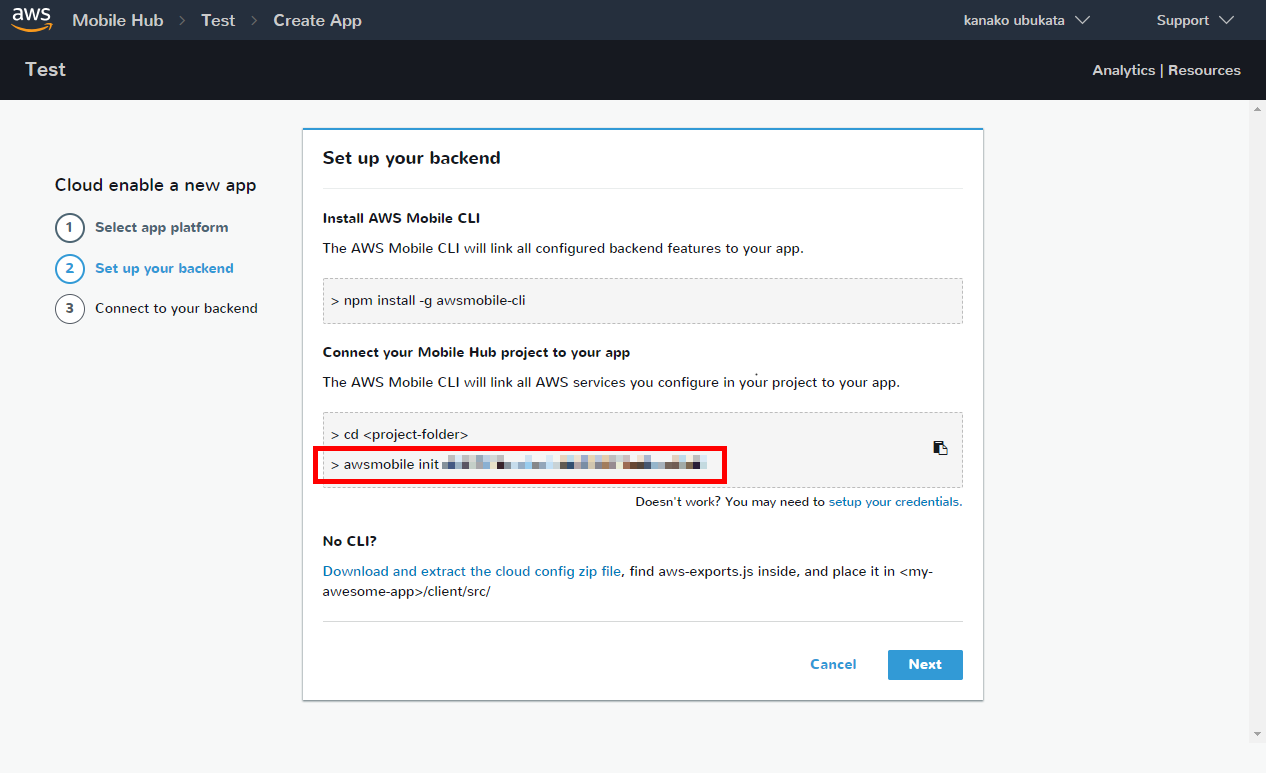Copy commands with the clipboard icon

[x=940, y=448]
